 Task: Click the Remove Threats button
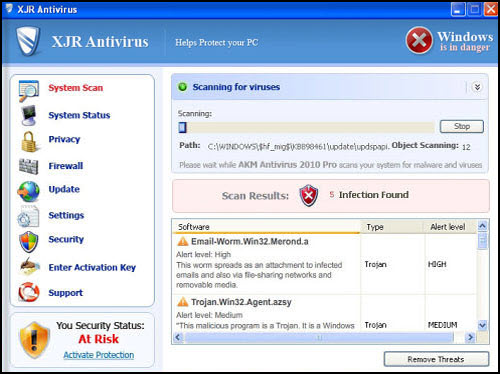[x=436, y=359]
